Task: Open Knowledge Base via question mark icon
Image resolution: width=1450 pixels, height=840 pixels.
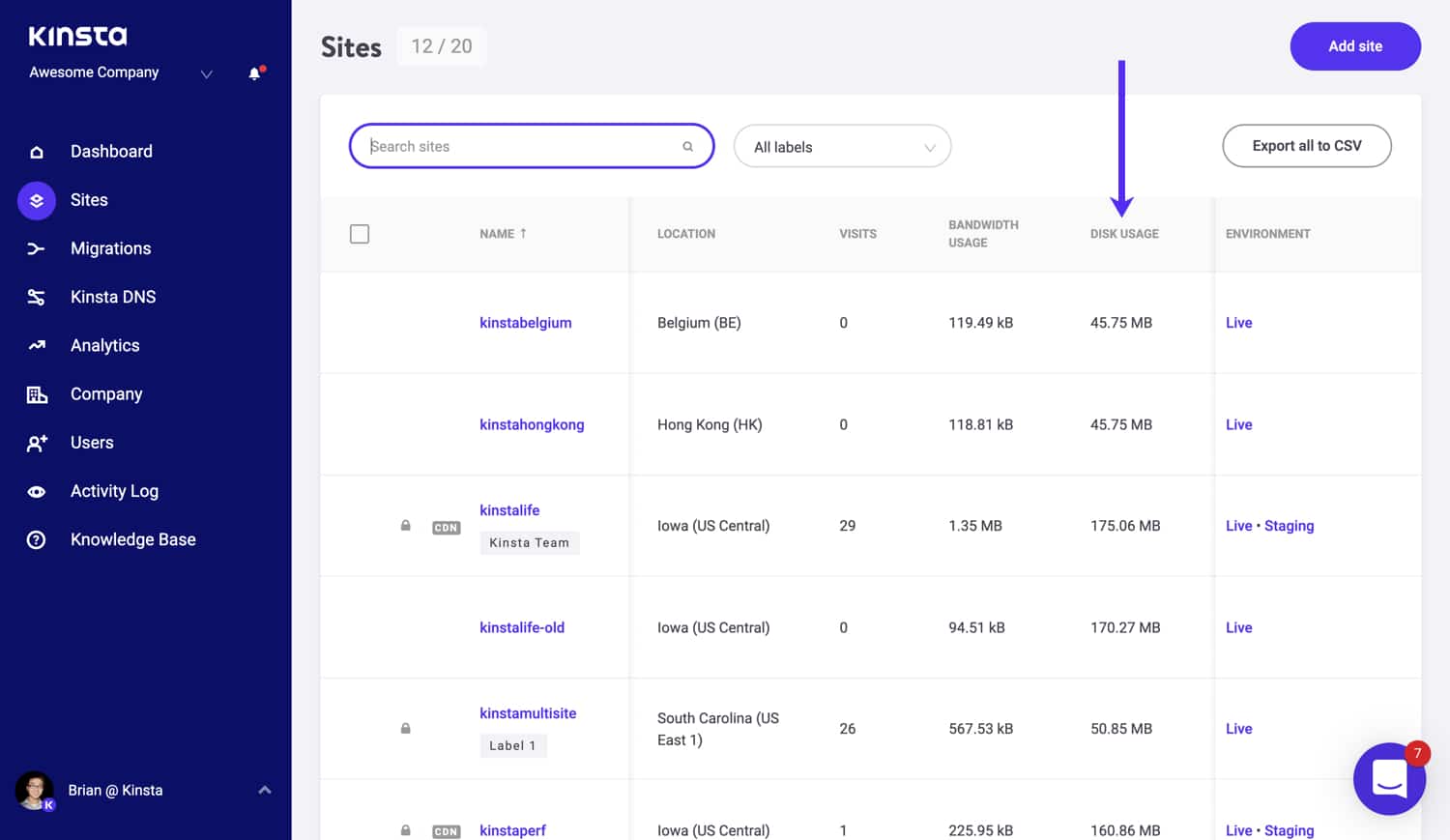Action: (x=36, y=539)
